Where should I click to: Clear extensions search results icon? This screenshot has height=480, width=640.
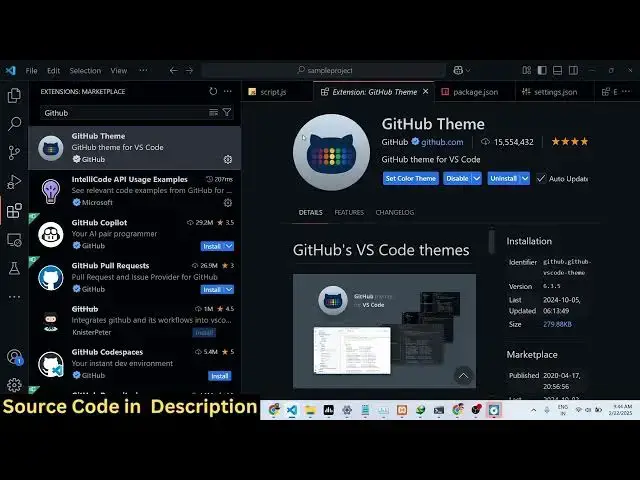coord(213,112)
